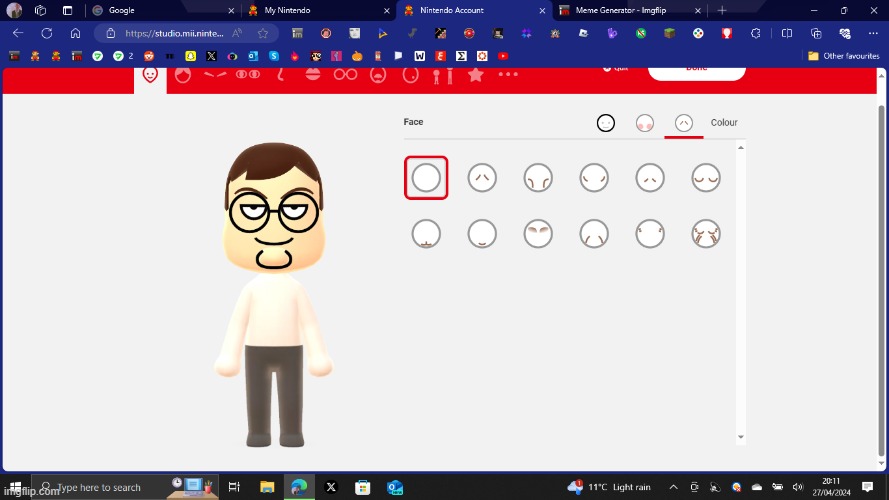Open the Nose category icon
The width and height of the screenshot is (889, 500).
[281, 75]
